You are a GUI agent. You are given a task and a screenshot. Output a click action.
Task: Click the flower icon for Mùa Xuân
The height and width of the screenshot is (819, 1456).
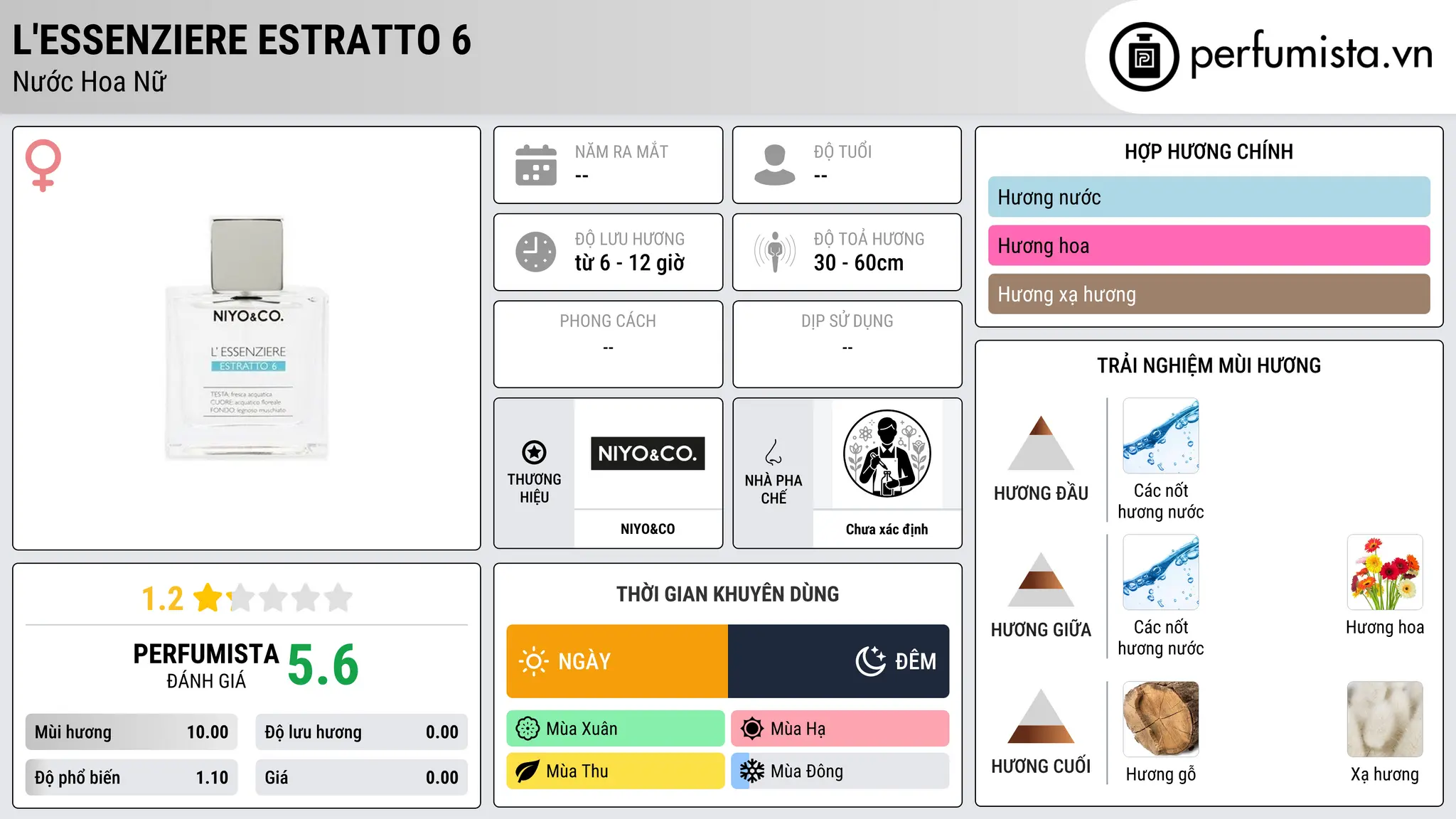[x=528, y=729]
